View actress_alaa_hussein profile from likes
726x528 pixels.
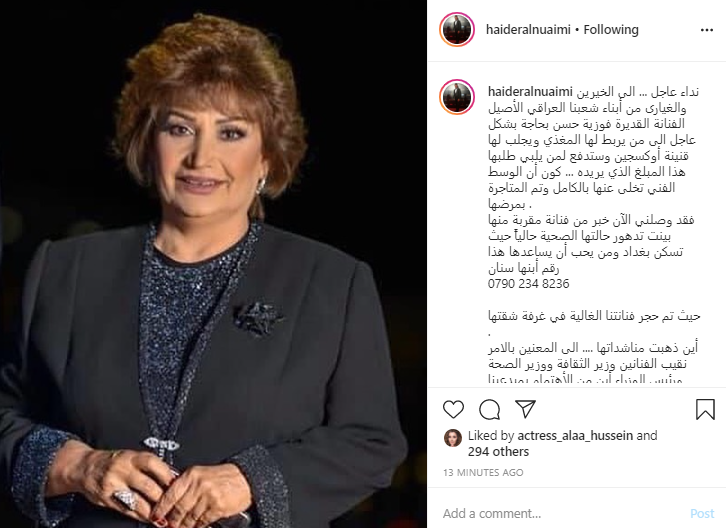tap(575, 435)
